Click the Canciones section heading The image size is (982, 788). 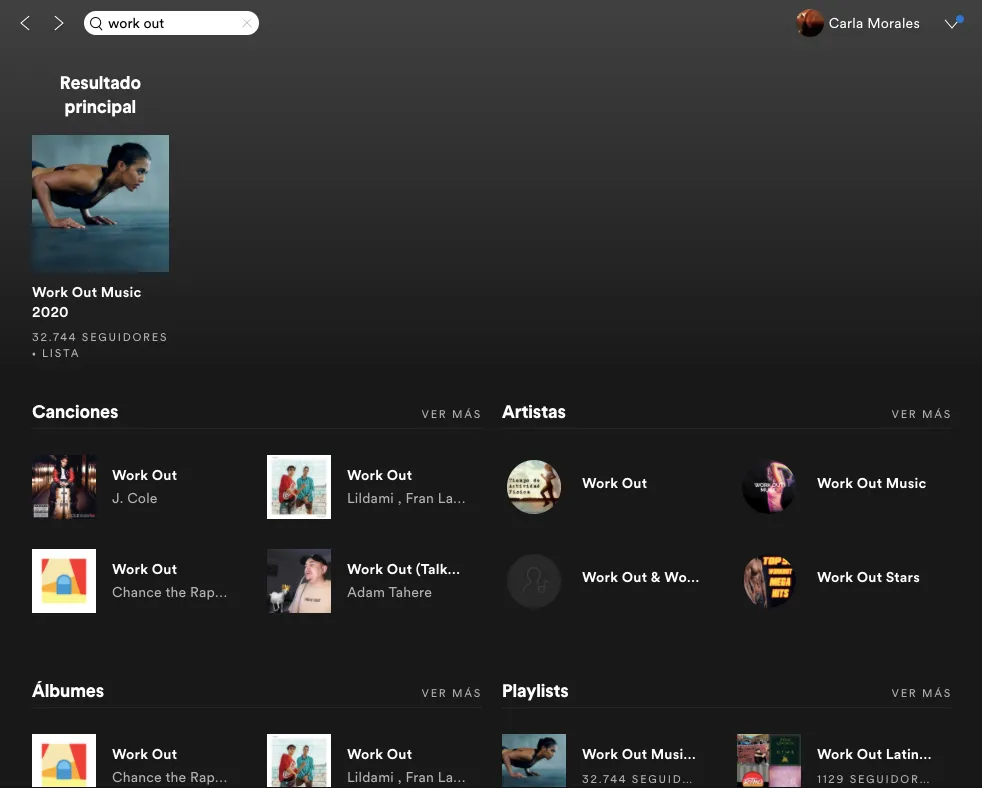75,412
